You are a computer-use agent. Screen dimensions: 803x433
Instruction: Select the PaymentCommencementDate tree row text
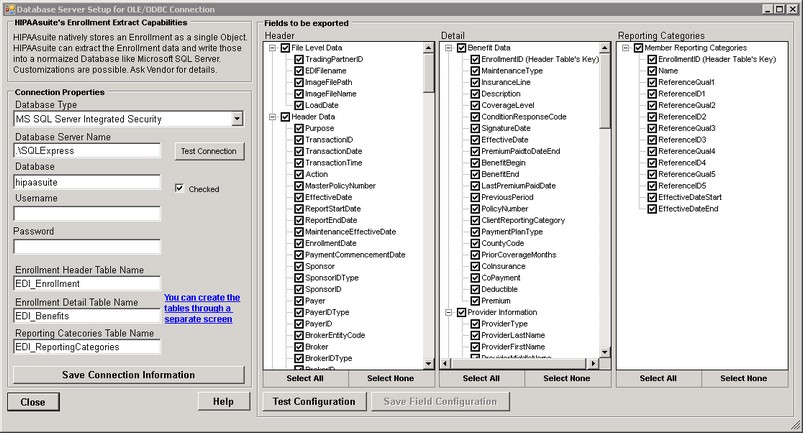tap(355, 255)
